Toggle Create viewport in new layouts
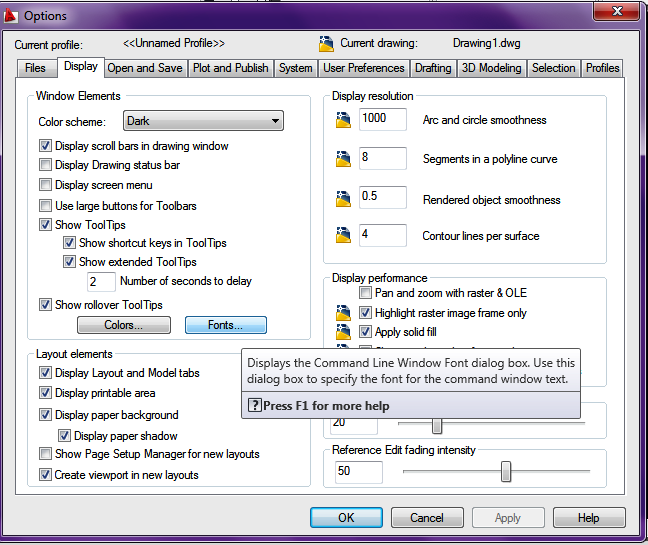Viewport: 648px width, 545px height. 45,474
